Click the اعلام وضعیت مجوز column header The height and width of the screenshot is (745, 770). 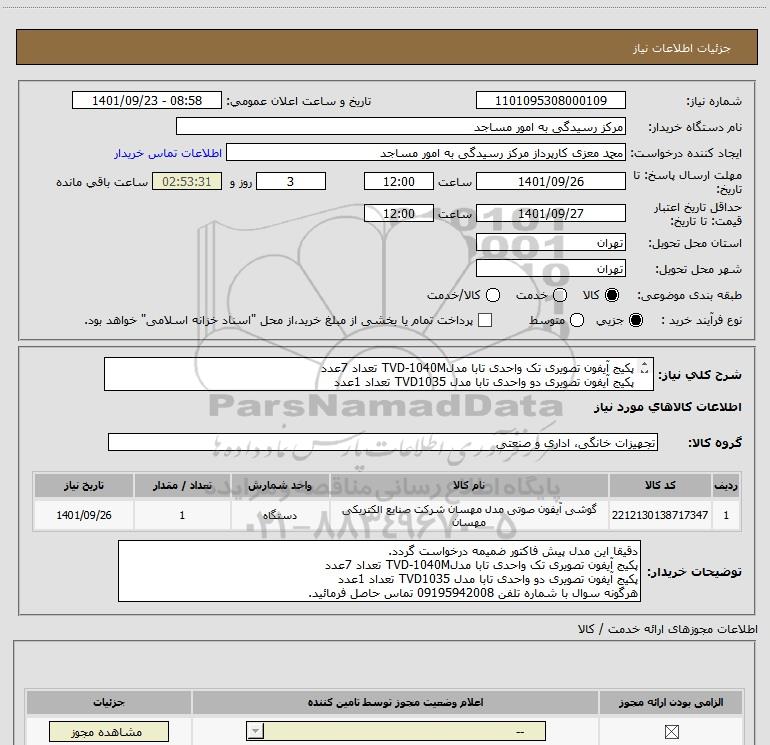pyautogui.click(x=395, y=703)
